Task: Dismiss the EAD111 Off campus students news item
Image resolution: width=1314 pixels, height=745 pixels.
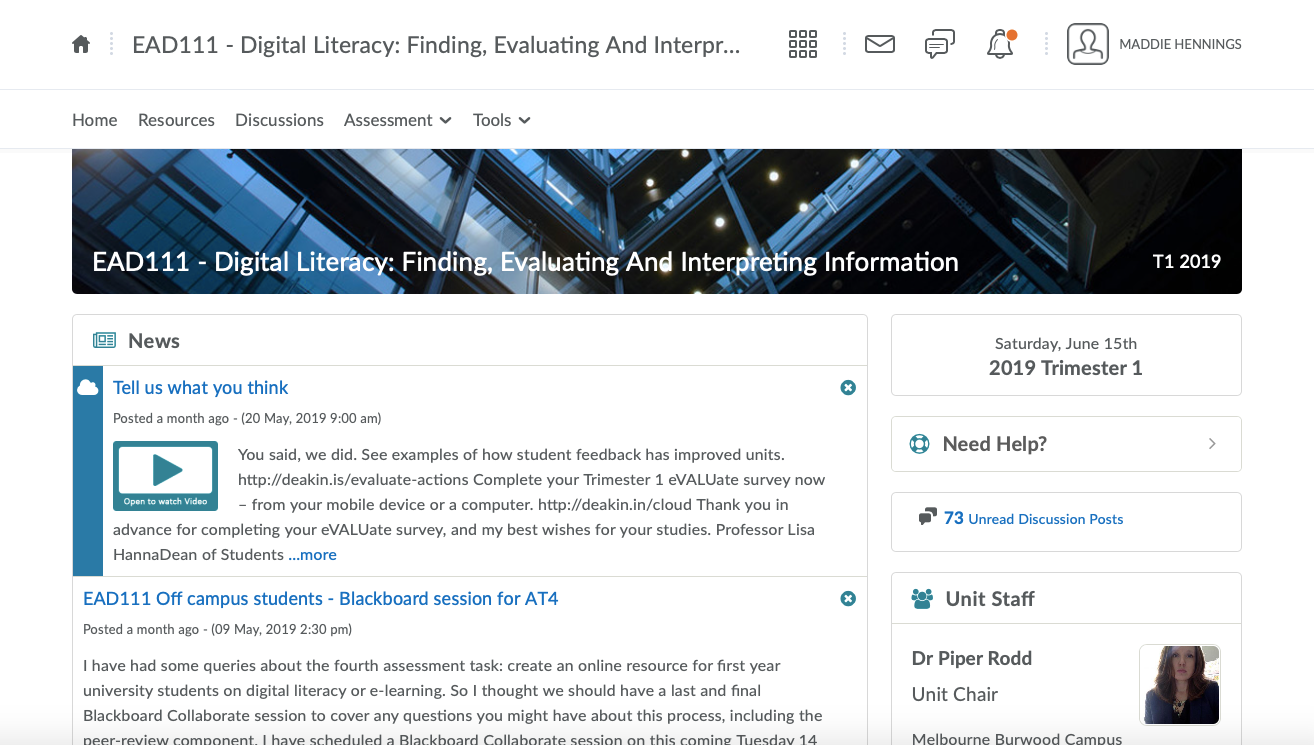Action: click(x=848, y=598)
